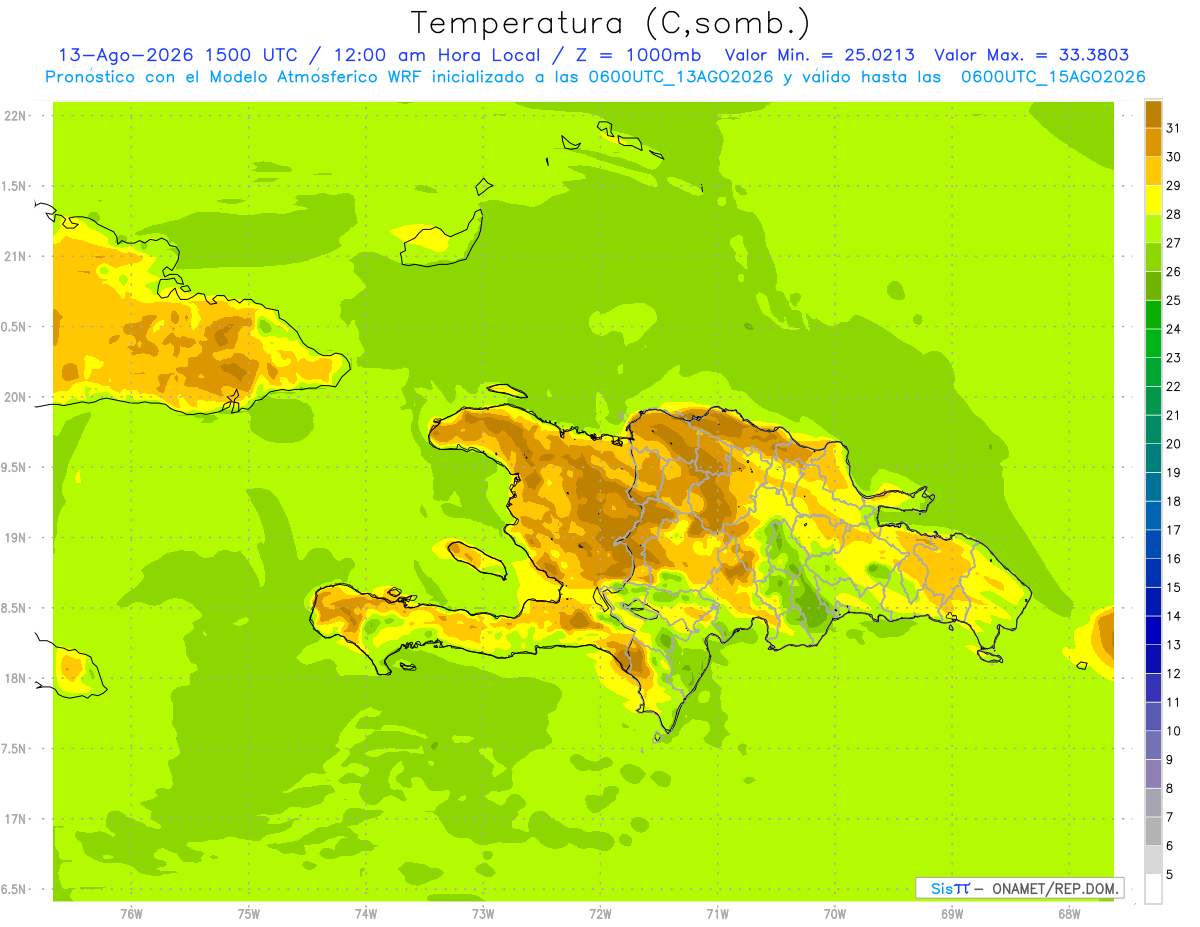
Task: Click the teal legend band between 19 and 20
Action: click(x=1153, y=458)
